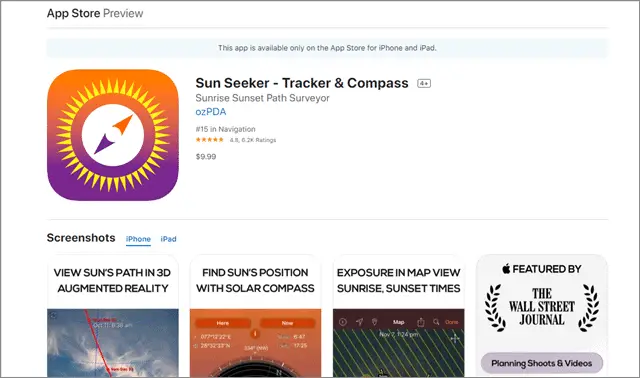Click the Apple logo beside Featured By

(x=506, y=269)
